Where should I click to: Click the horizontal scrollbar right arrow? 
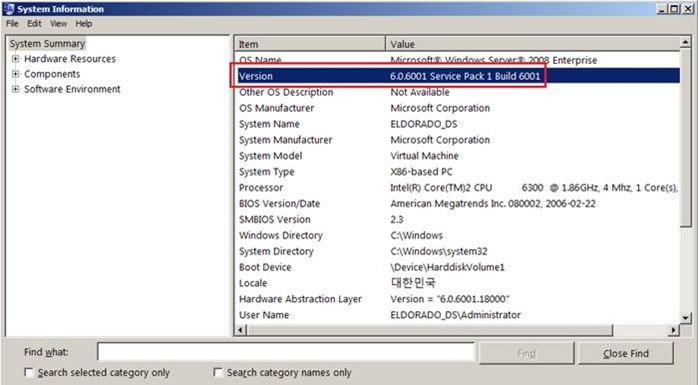click(674, 330)
